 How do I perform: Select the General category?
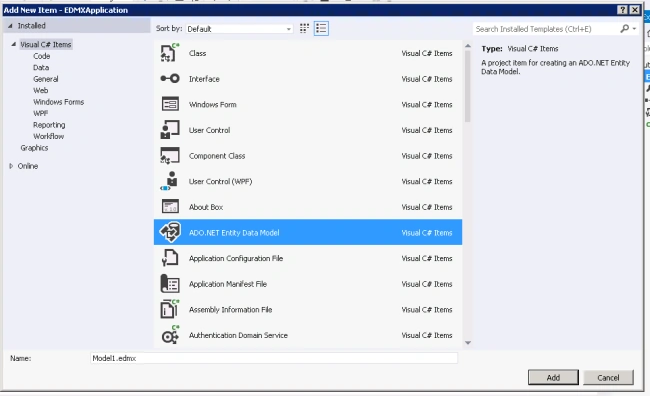click(x=46, y=79)
